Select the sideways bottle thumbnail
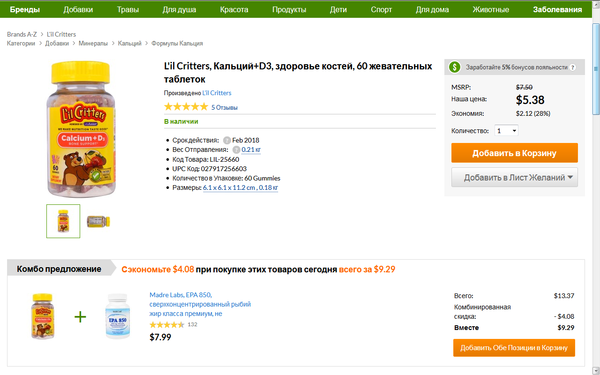This screenshot has width=600, height=375. click(98, 221)
